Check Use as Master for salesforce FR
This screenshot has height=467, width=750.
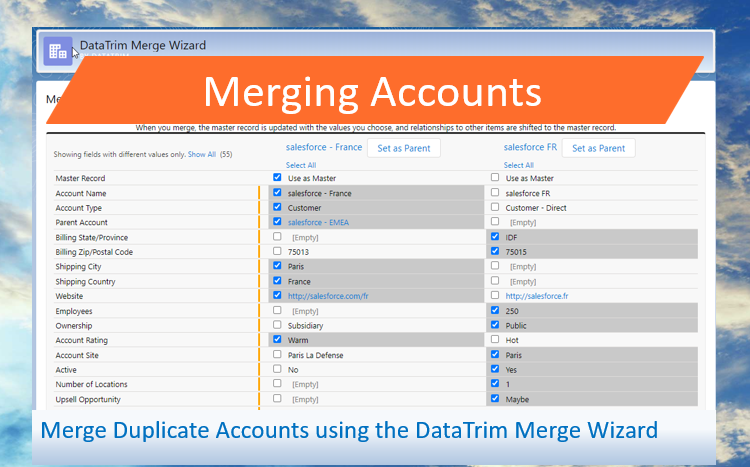tap(496, 178)
